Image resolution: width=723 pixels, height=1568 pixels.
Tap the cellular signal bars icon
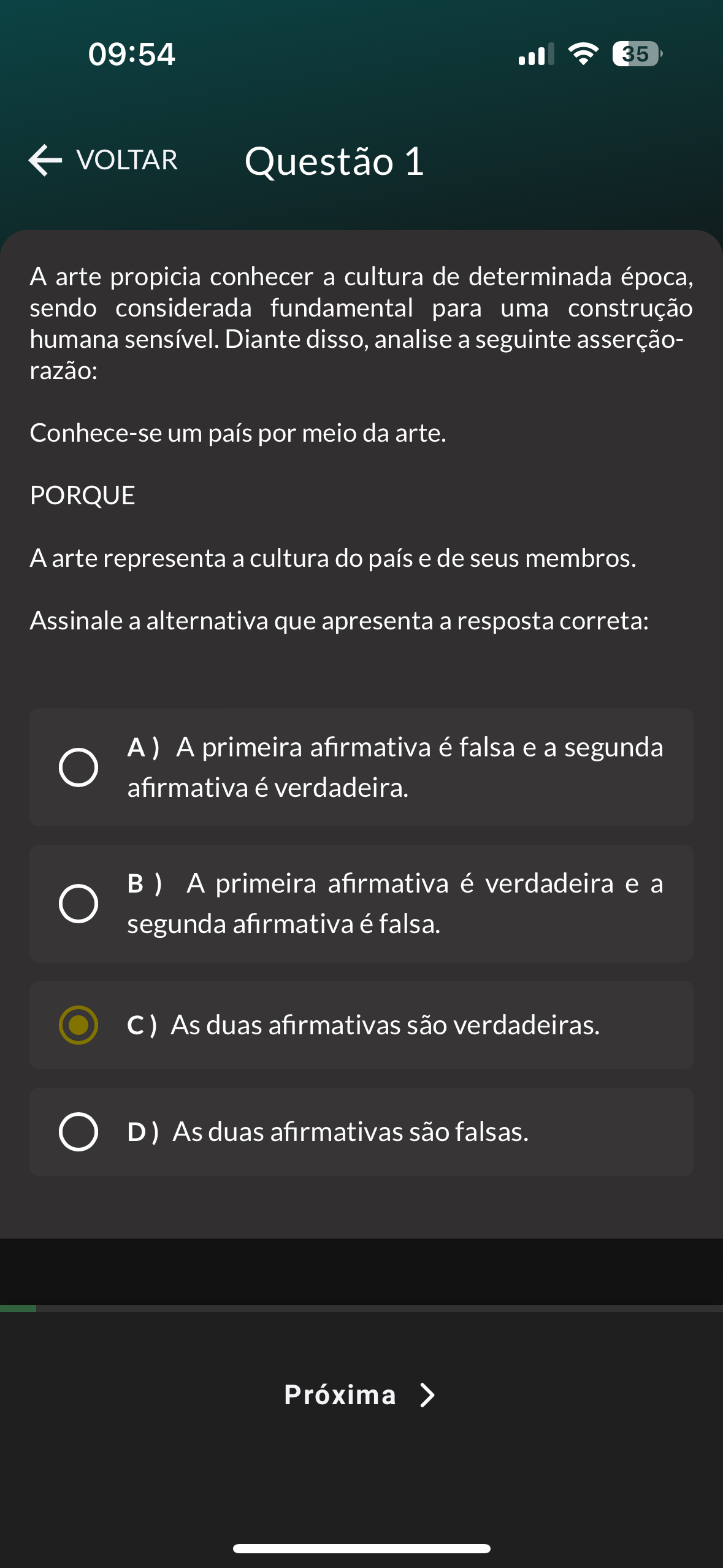[536, 54]
